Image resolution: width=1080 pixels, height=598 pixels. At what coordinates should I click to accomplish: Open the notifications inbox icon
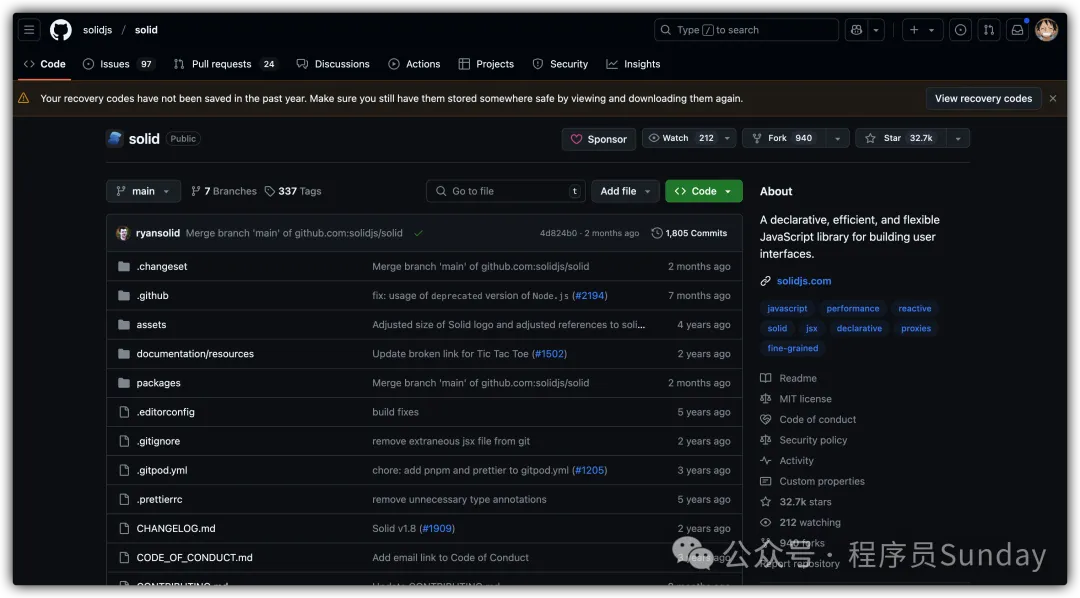click(1017, 30)
